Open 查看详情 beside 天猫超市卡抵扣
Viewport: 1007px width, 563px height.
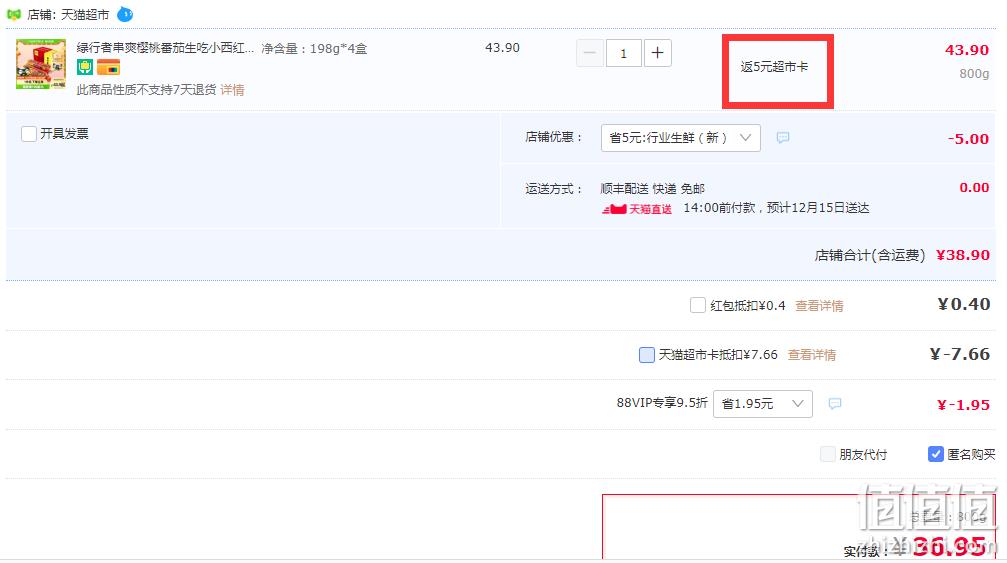(x=812, y=354)
